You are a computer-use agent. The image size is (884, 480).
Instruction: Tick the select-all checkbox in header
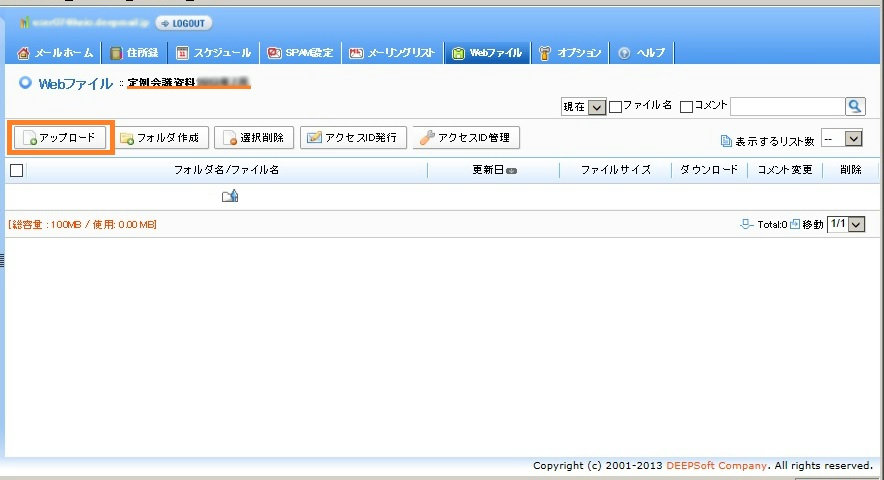coord(16,171)
